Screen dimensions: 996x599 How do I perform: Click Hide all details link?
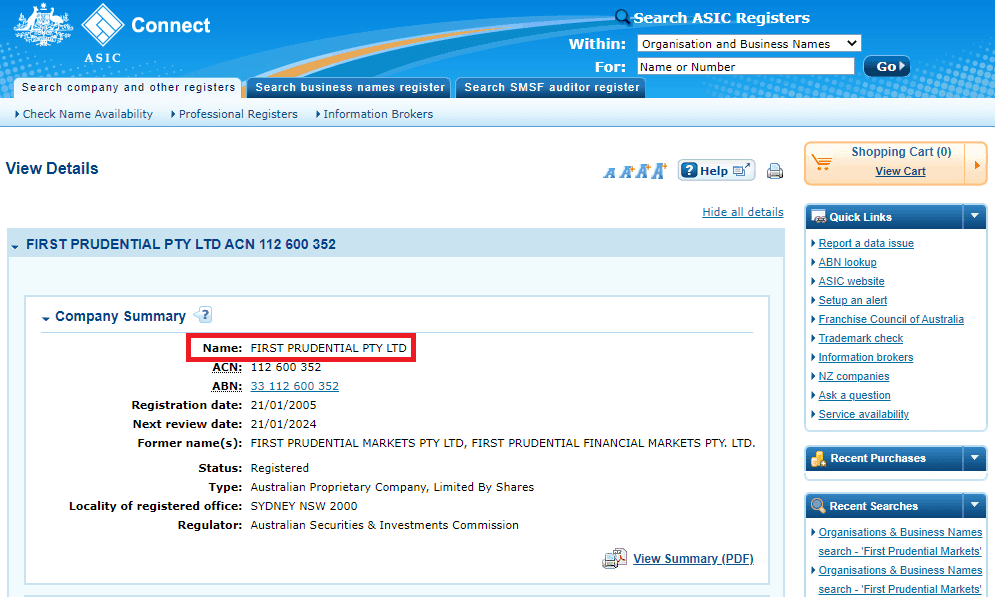point(743,212)
